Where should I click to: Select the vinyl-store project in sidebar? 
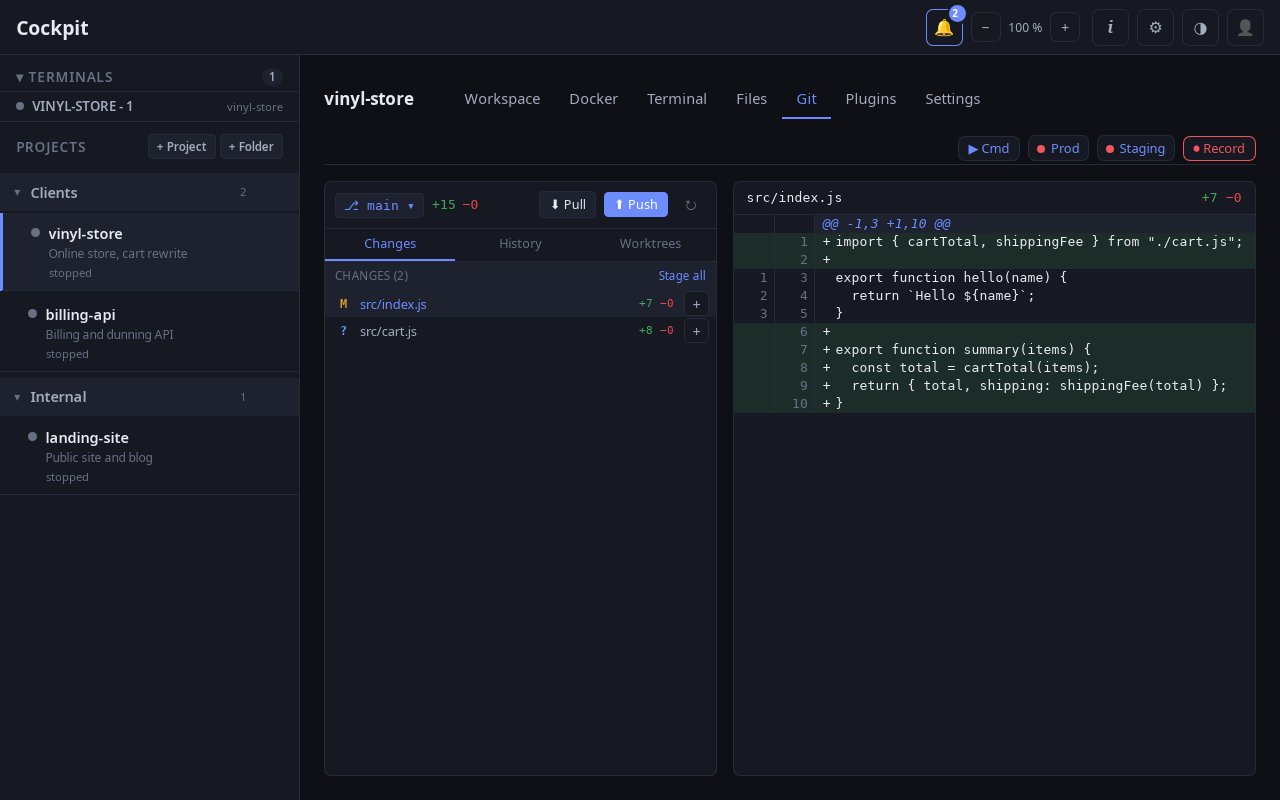tap(150, 252)
